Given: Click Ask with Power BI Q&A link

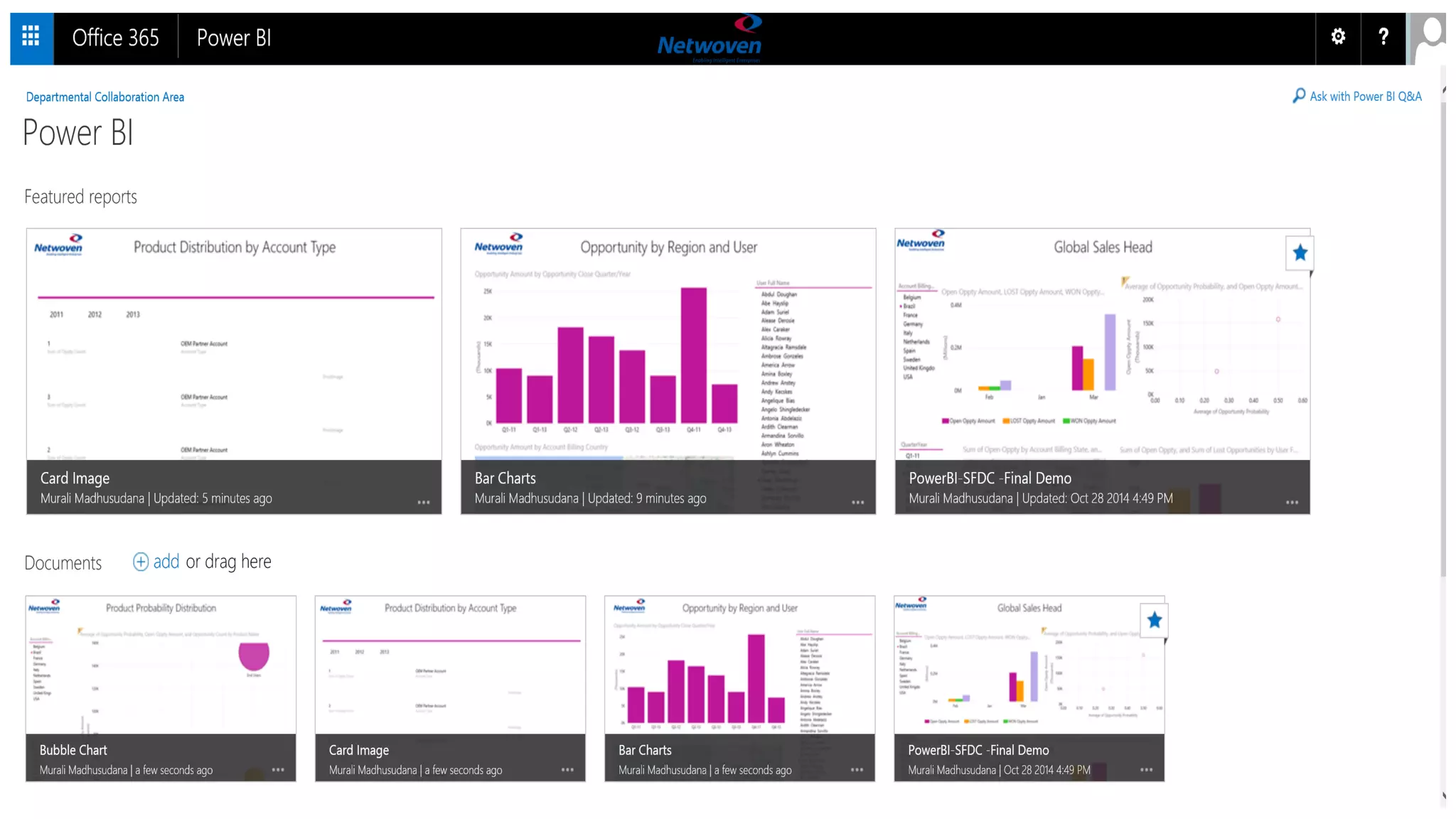Looking at the screenshot, I should pos(1365,96).
